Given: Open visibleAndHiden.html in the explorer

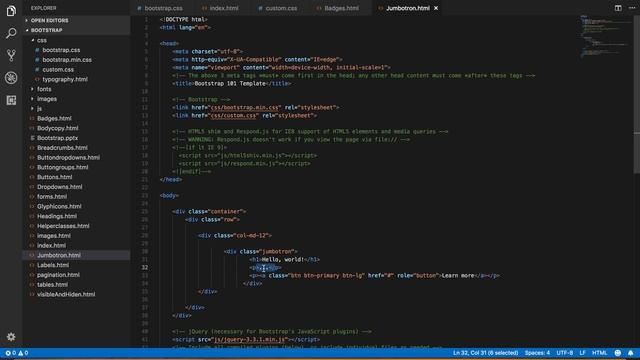Looking at the screenshot, I should click(66, 295).
